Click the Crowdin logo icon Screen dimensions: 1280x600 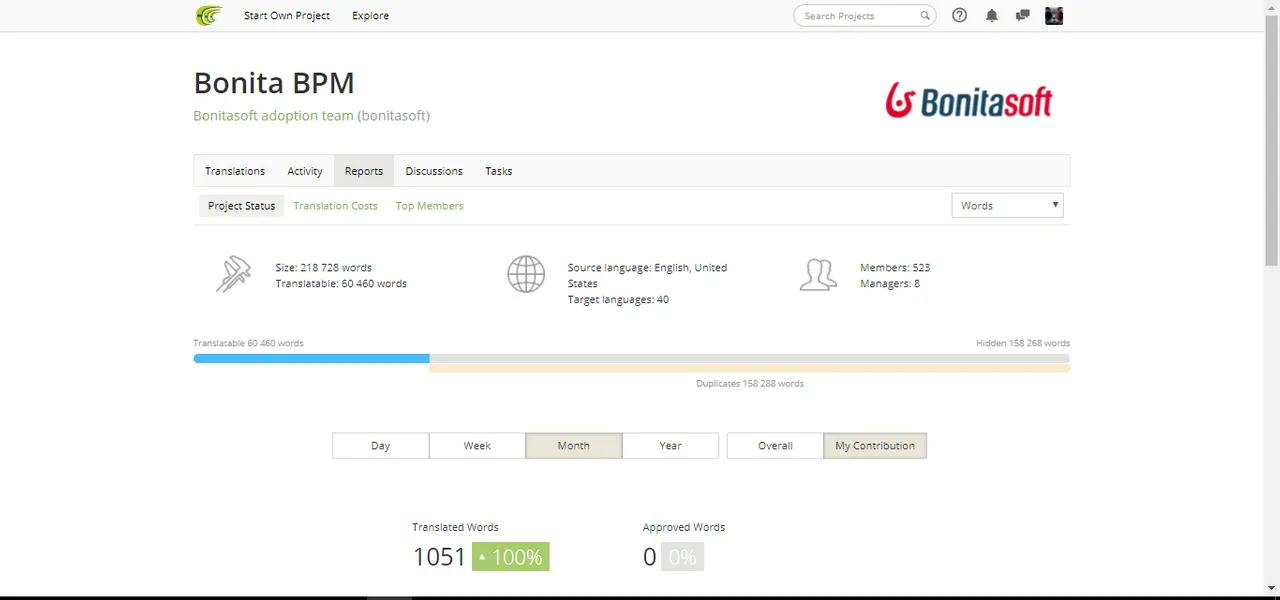coord(208,15)
